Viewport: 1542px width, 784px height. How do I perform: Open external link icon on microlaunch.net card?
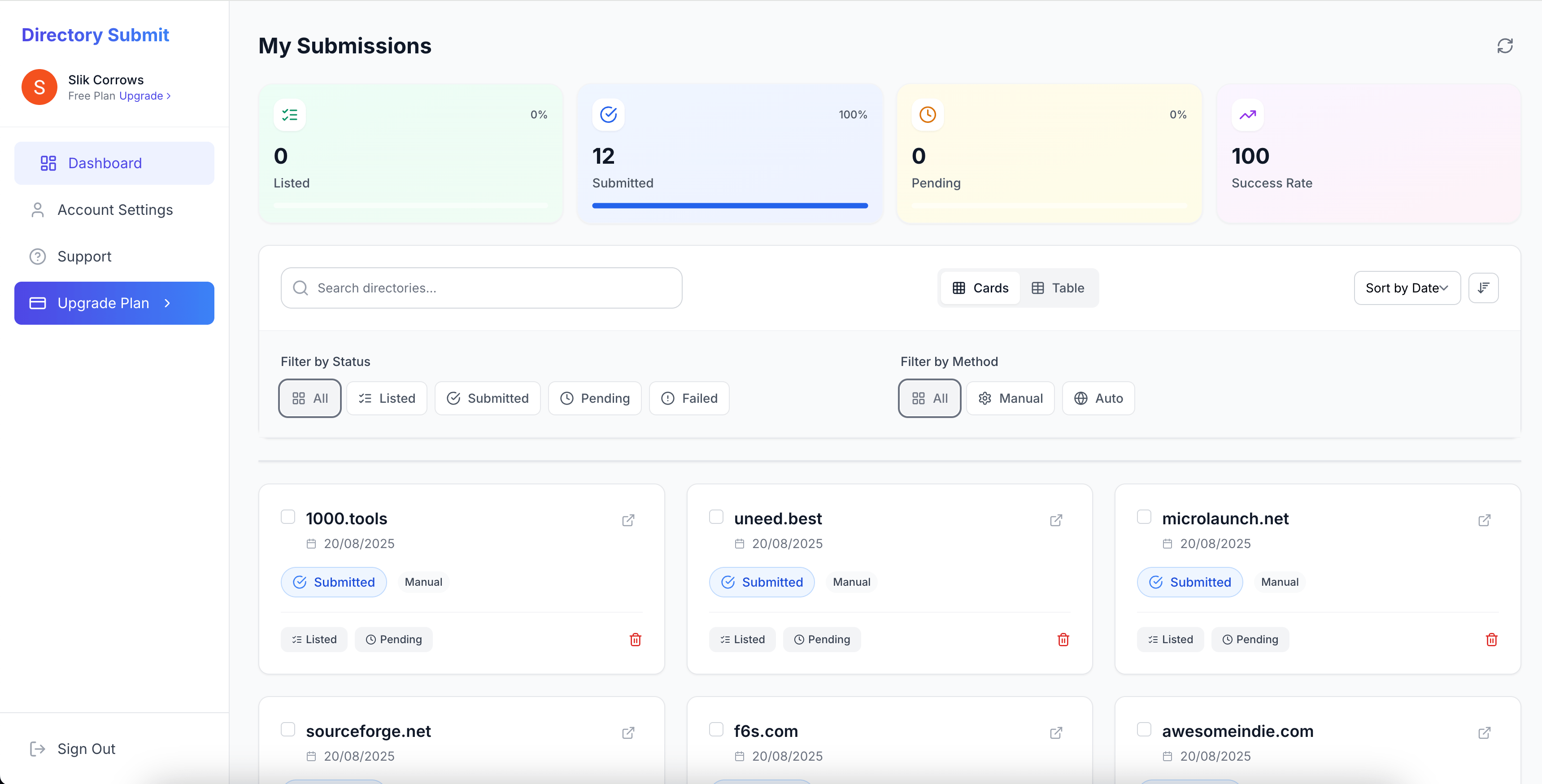pyautogui.click(x=1484, y=520)
